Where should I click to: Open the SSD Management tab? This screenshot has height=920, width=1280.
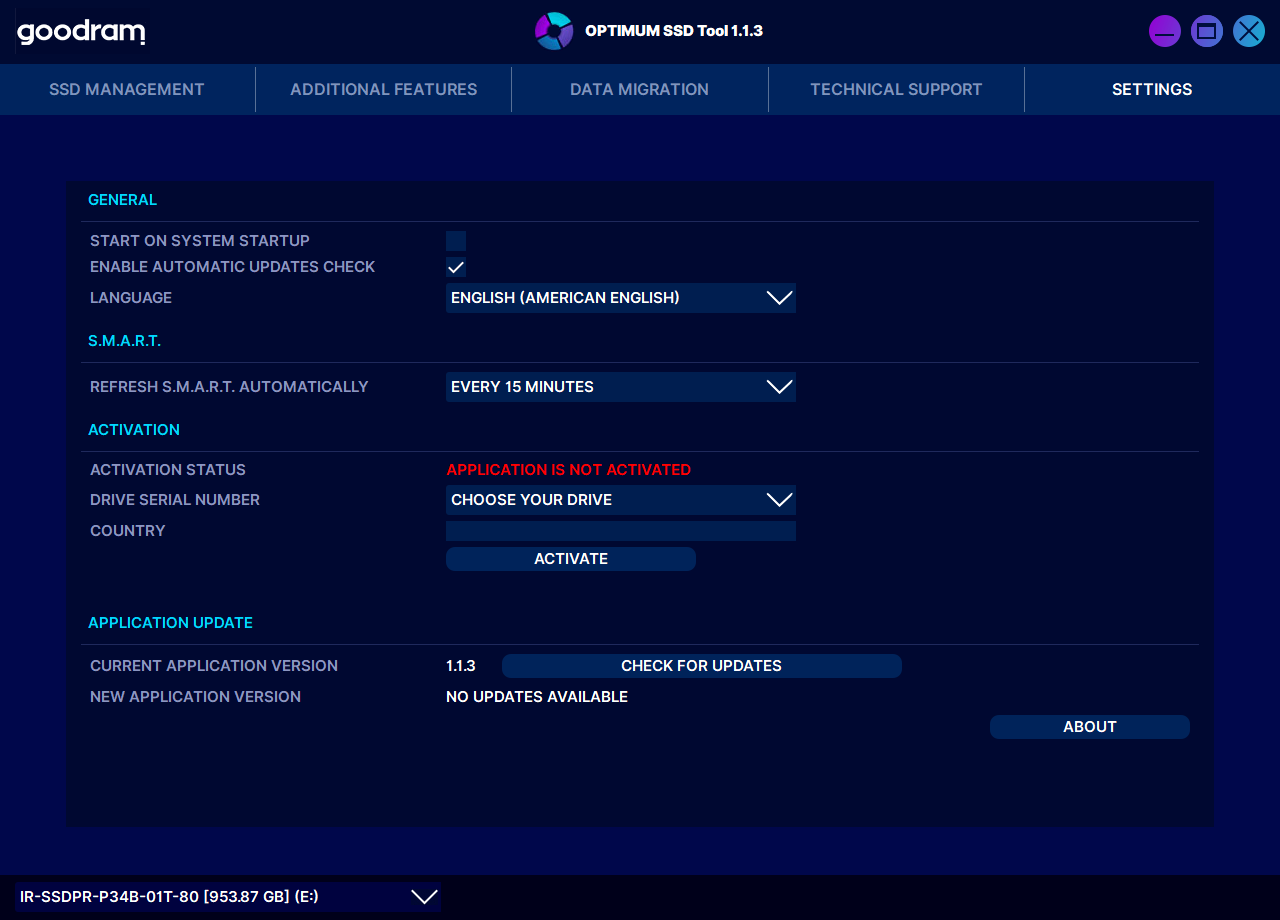click(127, 89)
